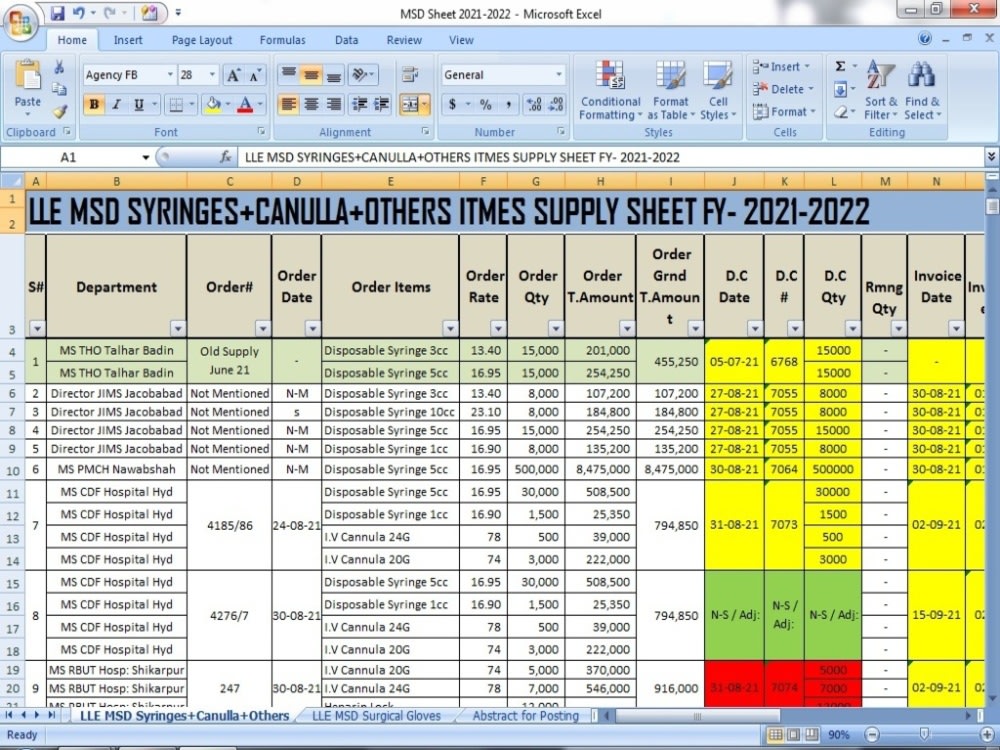
Task: Cut selection with the scissors icon
Action: 59,67
